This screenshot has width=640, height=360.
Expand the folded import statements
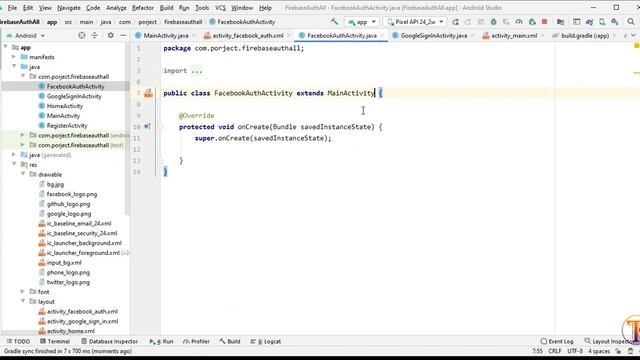pos(196,71)
